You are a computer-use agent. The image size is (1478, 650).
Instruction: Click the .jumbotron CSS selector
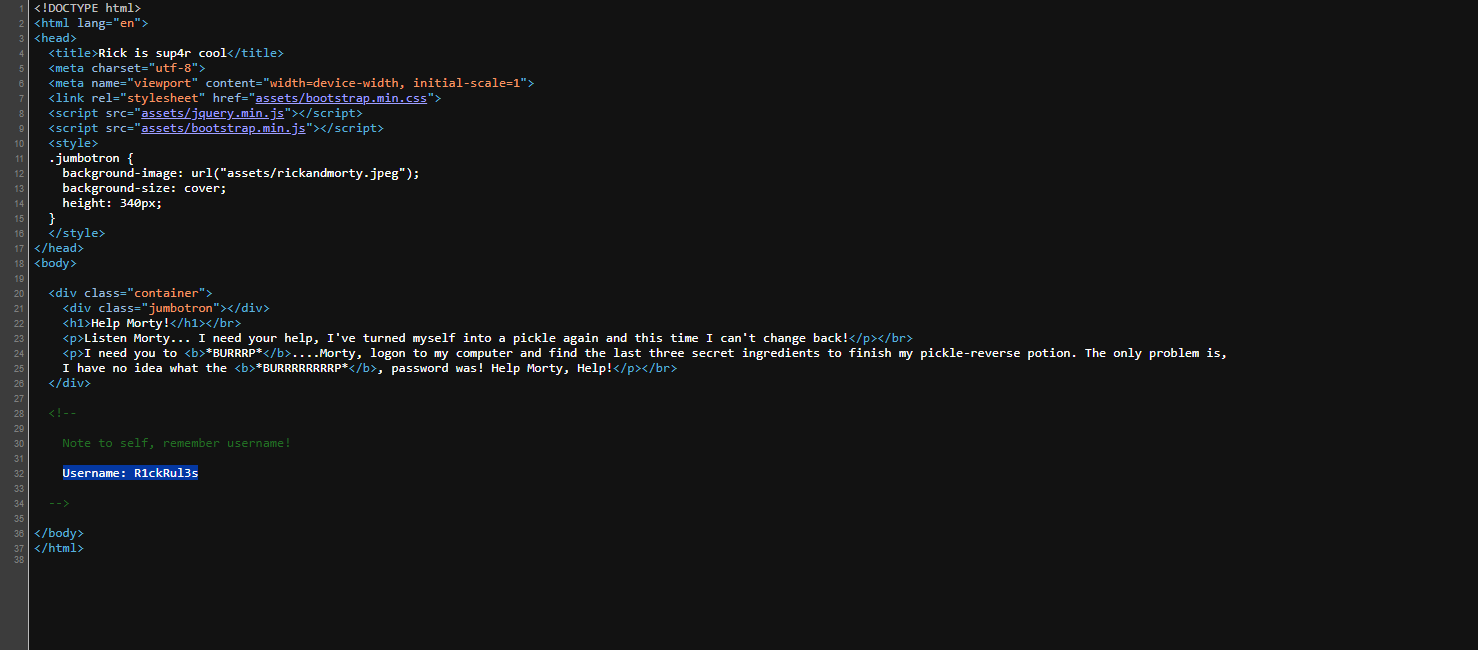84,158
